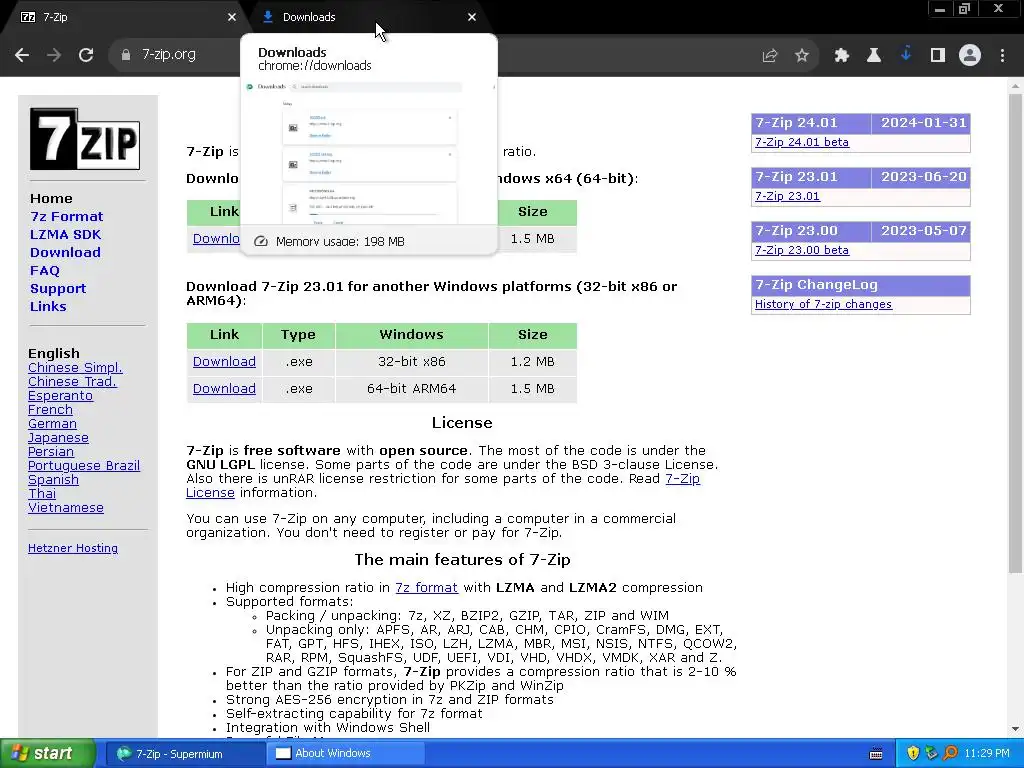The width and height of the screenshot is (1024, 768).
Task: Toggle the side panel icon
Action: (938, 56)
